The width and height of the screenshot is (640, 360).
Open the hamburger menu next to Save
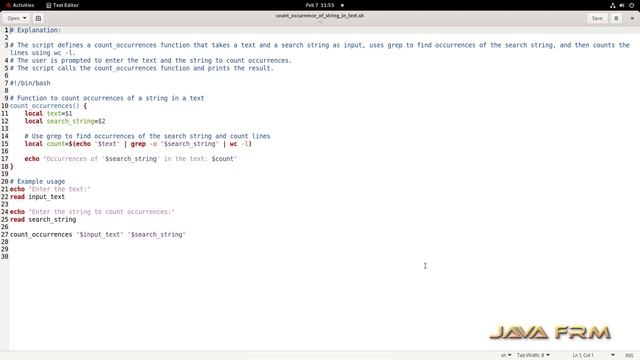point(616,18)
